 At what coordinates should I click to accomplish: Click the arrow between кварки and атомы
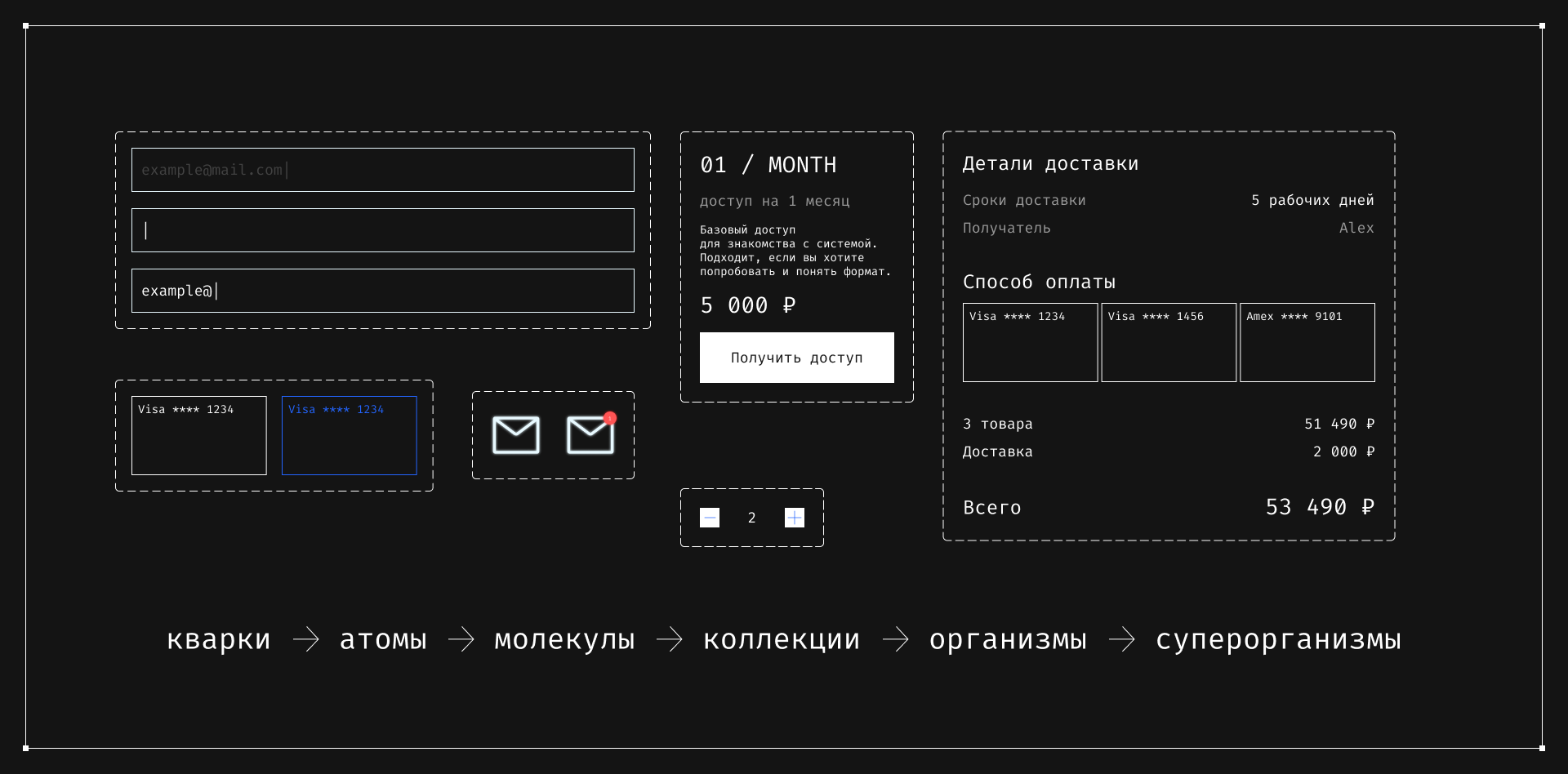304,640
